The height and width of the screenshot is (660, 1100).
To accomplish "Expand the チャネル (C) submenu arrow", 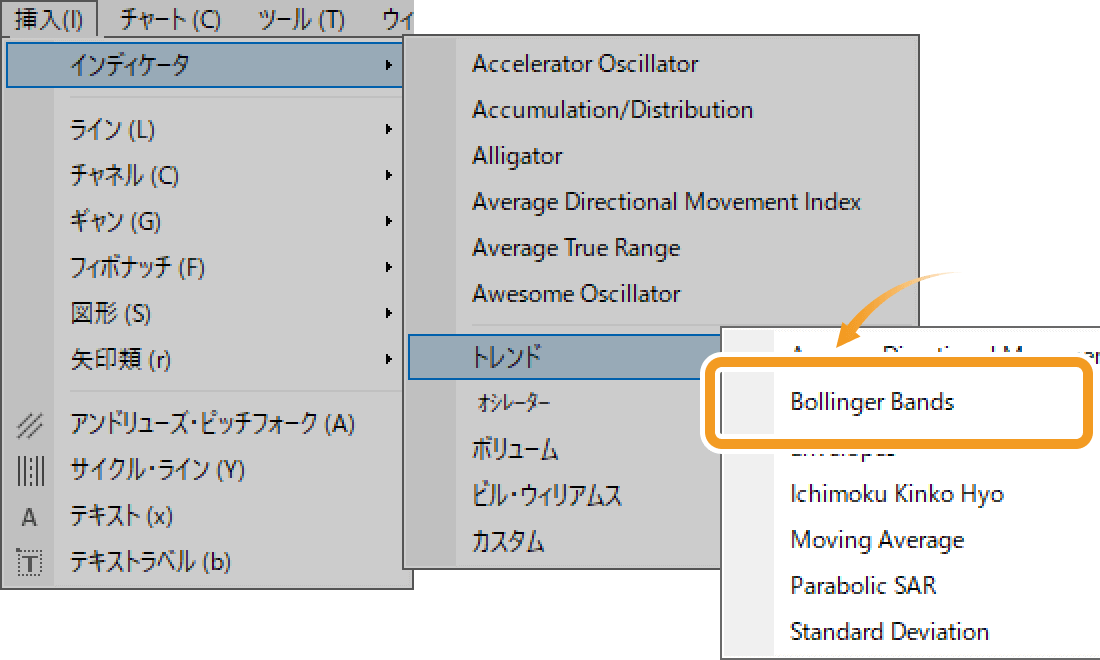I will 389,175.
